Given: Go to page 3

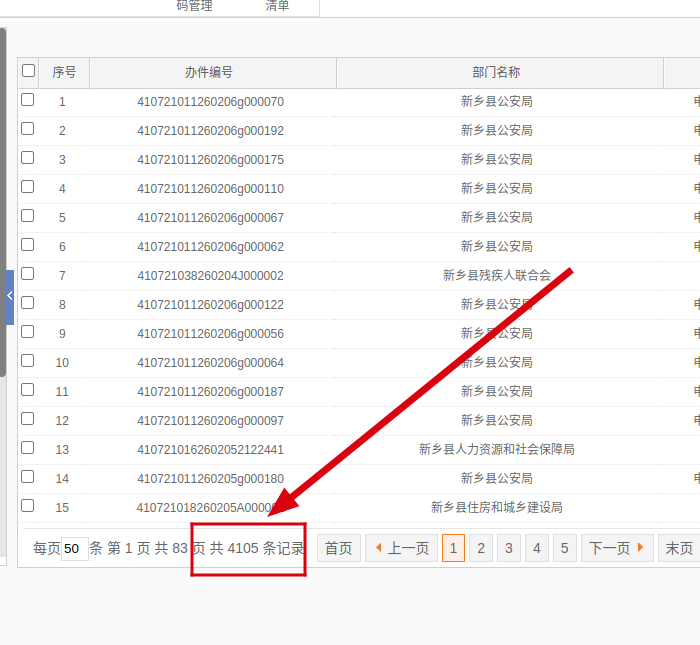Looking at the screenshot, I should click(x=509, y=548).
